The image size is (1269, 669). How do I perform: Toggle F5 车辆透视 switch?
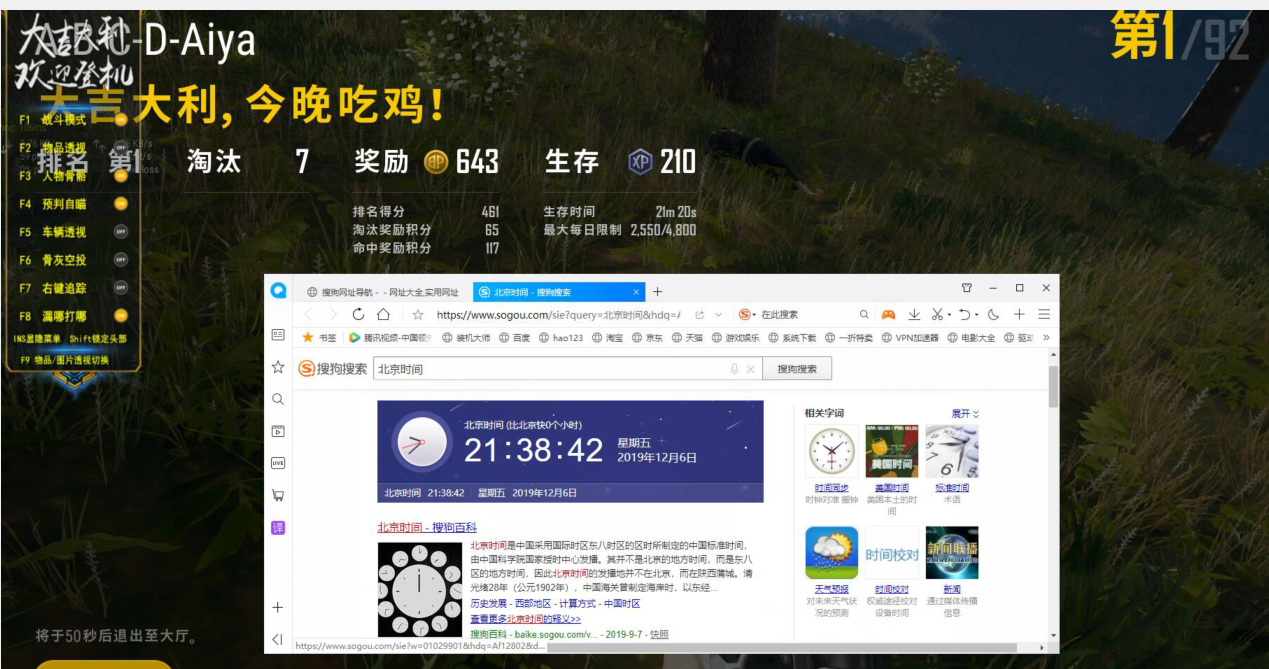pyautogui.click(x=120, y=231)
